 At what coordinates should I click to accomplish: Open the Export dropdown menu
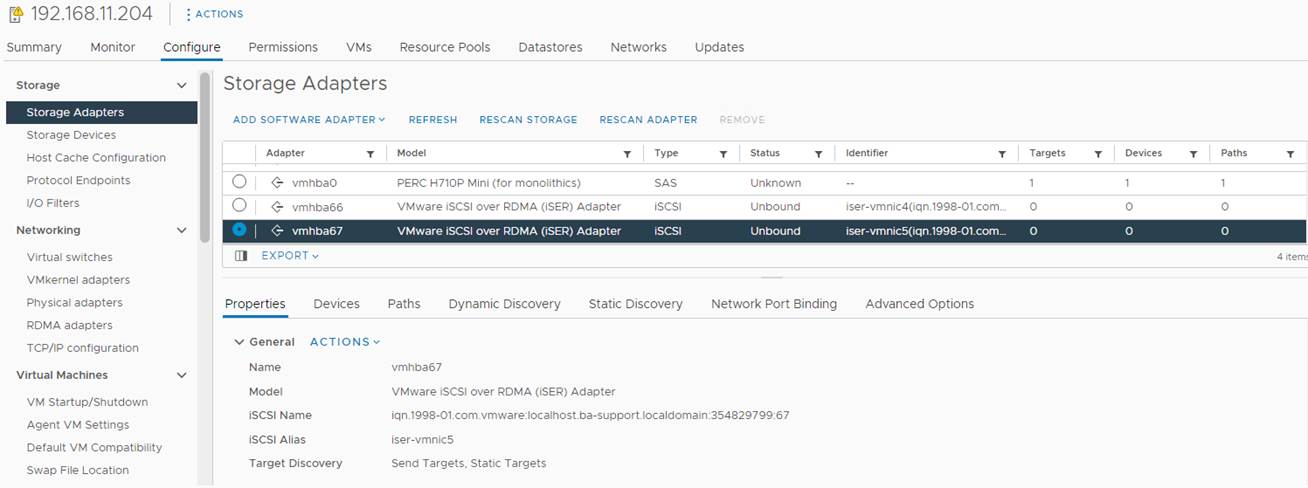(290, 256)
